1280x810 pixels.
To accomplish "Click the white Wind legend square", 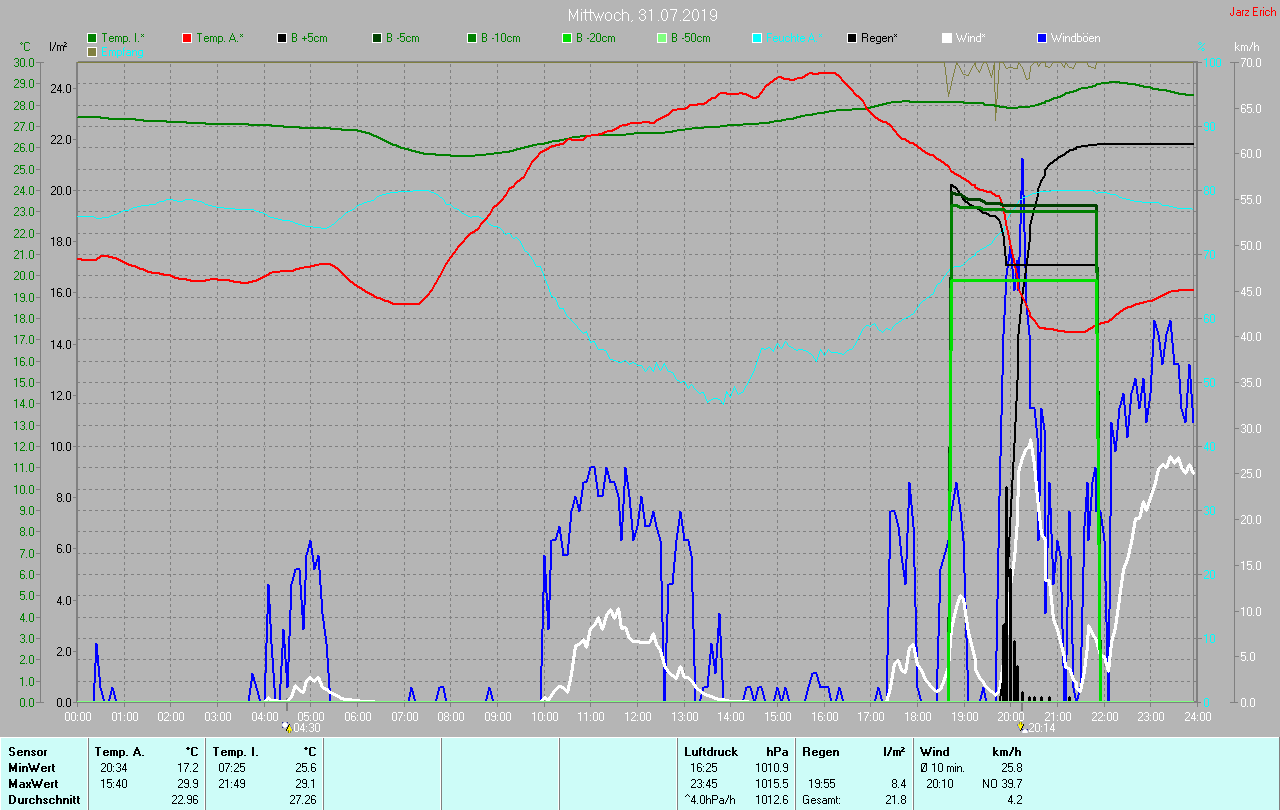I will (x=947, y=38).
